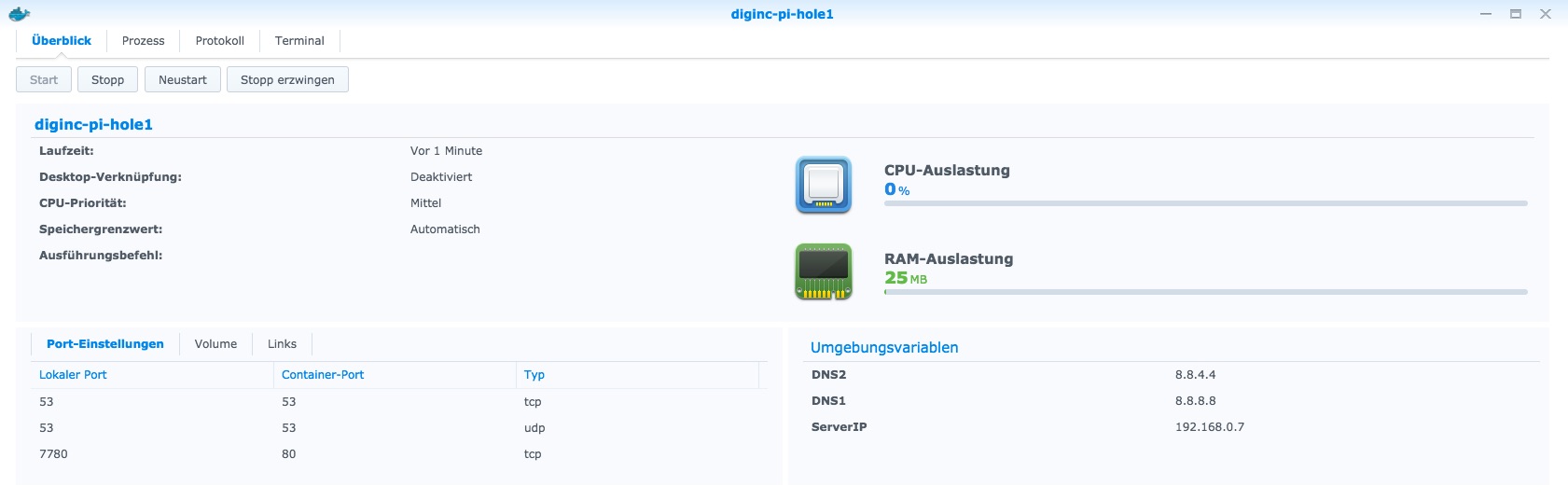Click the Start button

click(44, 79)
